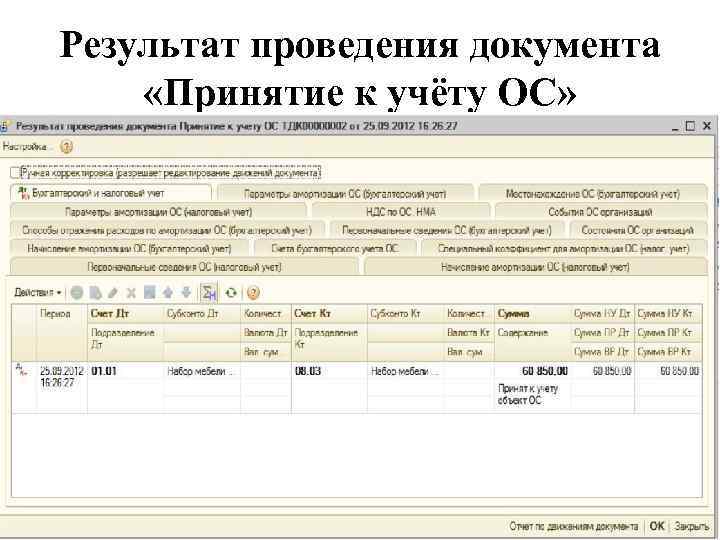Click the Субконто Дт column header
Image resolution: width=720 pixels, height=540 pixels.
coord(202,314)
